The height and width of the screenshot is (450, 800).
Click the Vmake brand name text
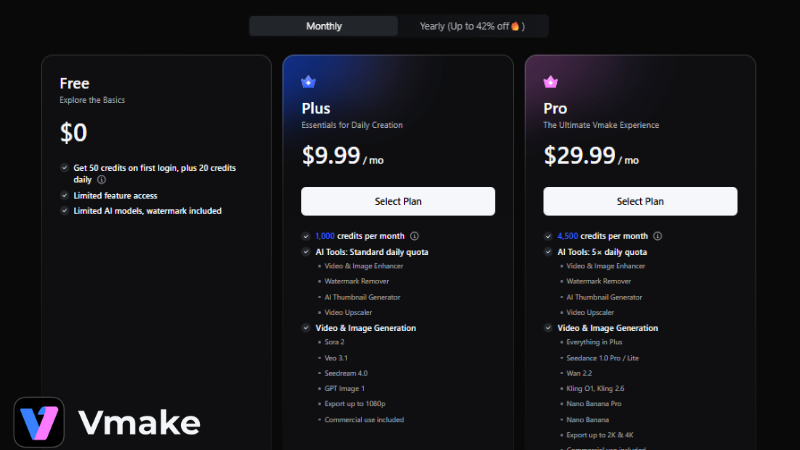pyautogui.click(x=138, y=422)
